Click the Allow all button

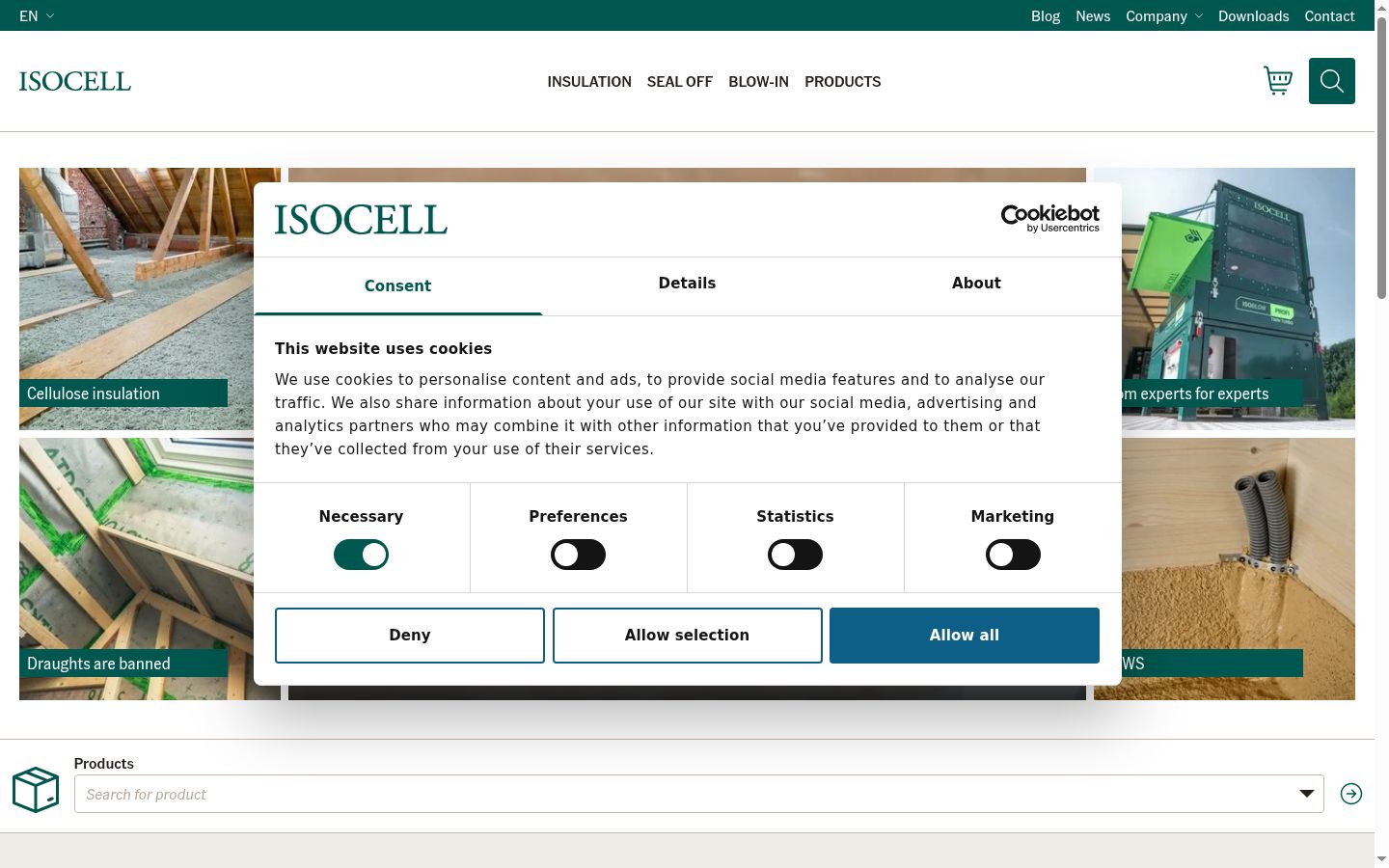click(965, 636)
